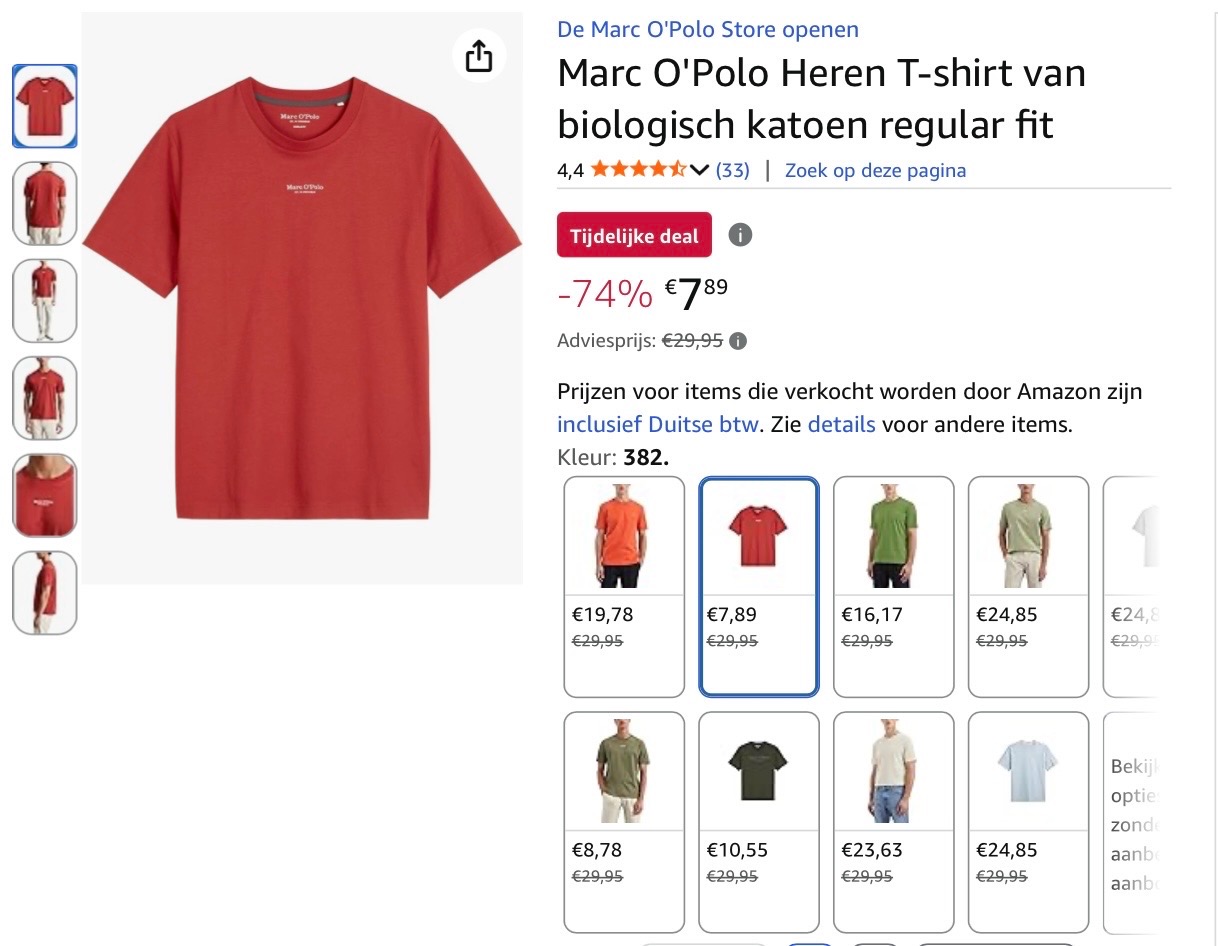Click info icon next to Tijdelijke deal
This screenshot has height=946, width=1218.
pyautogui.click(x=740, y=235)
